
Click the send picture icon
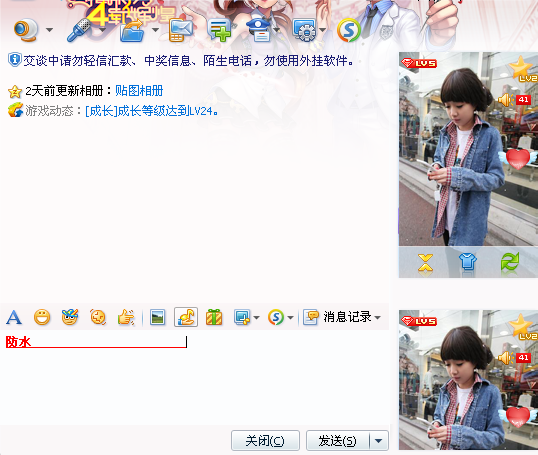pos(157,317)
